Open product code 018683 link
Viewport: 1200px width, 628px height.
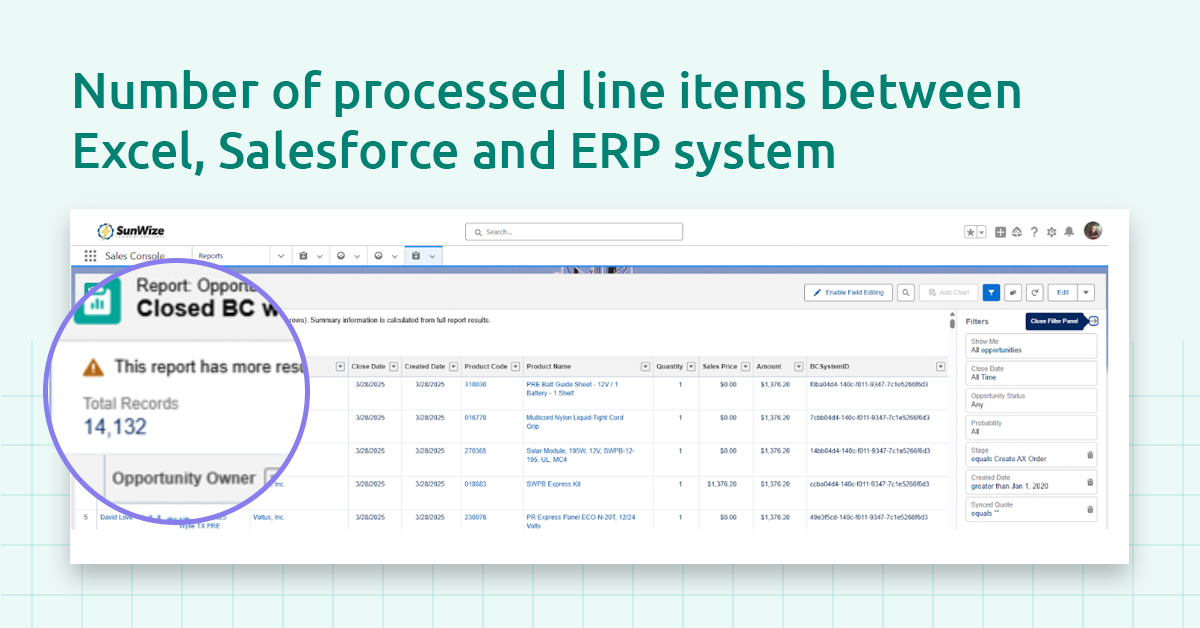(x=475, y=484)
